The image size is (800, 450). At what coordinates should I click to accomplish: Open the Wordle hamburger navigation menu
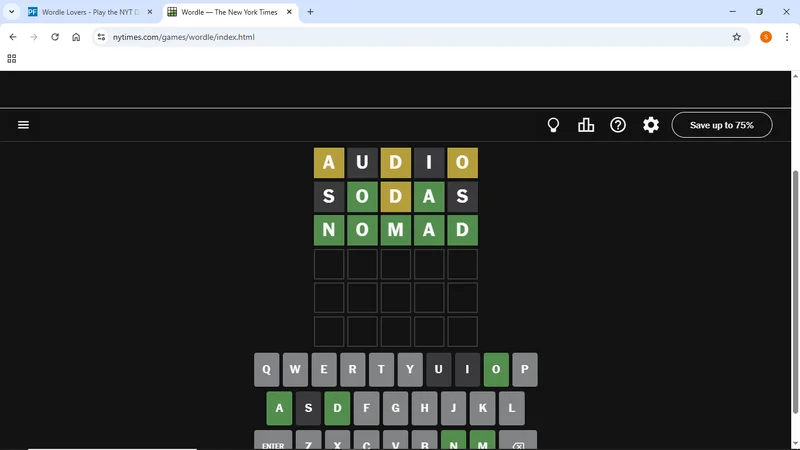pos(23,125)
